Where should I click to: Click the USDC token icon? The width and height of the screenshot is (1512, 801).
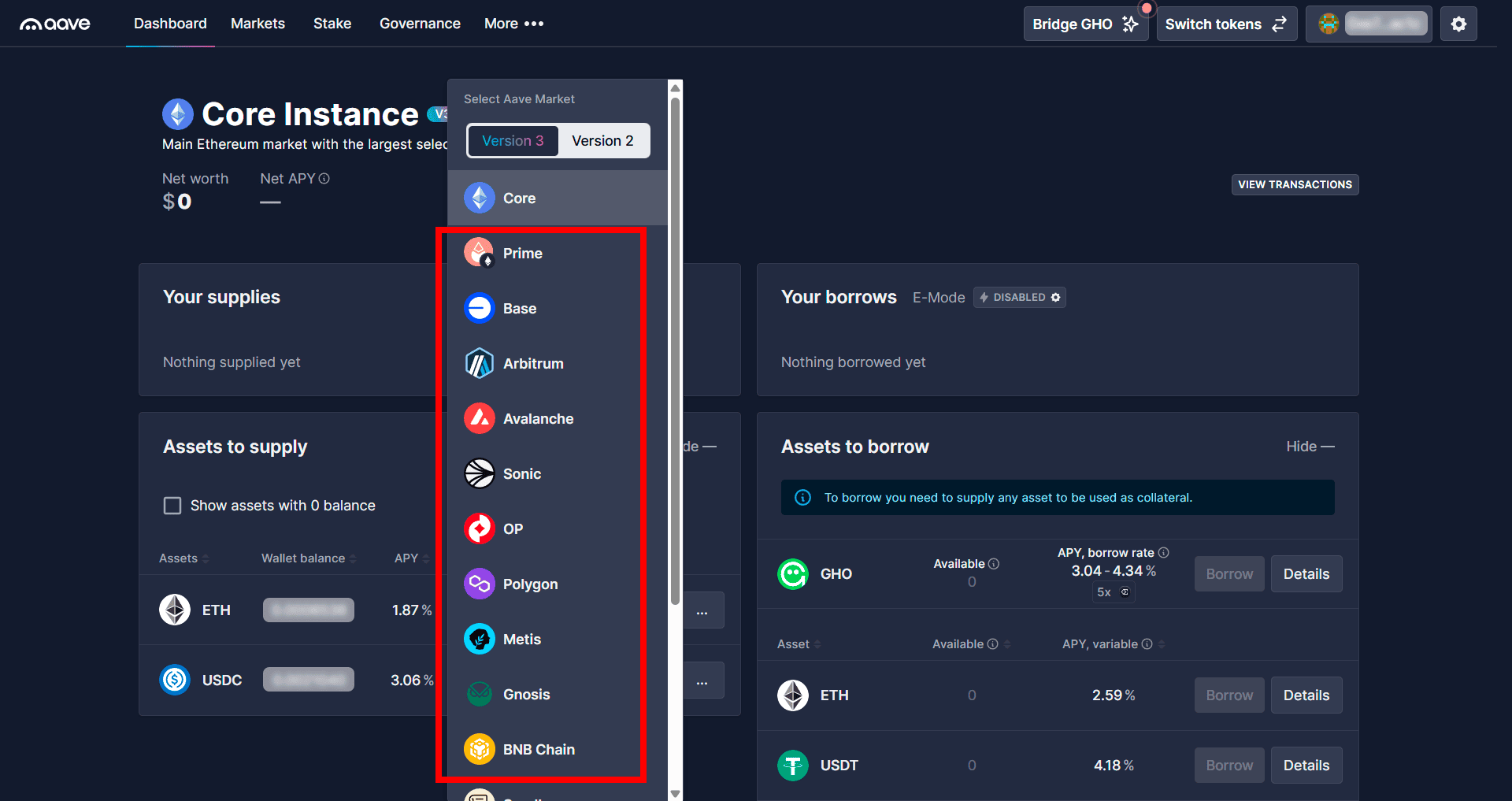[x=175, y=680]
